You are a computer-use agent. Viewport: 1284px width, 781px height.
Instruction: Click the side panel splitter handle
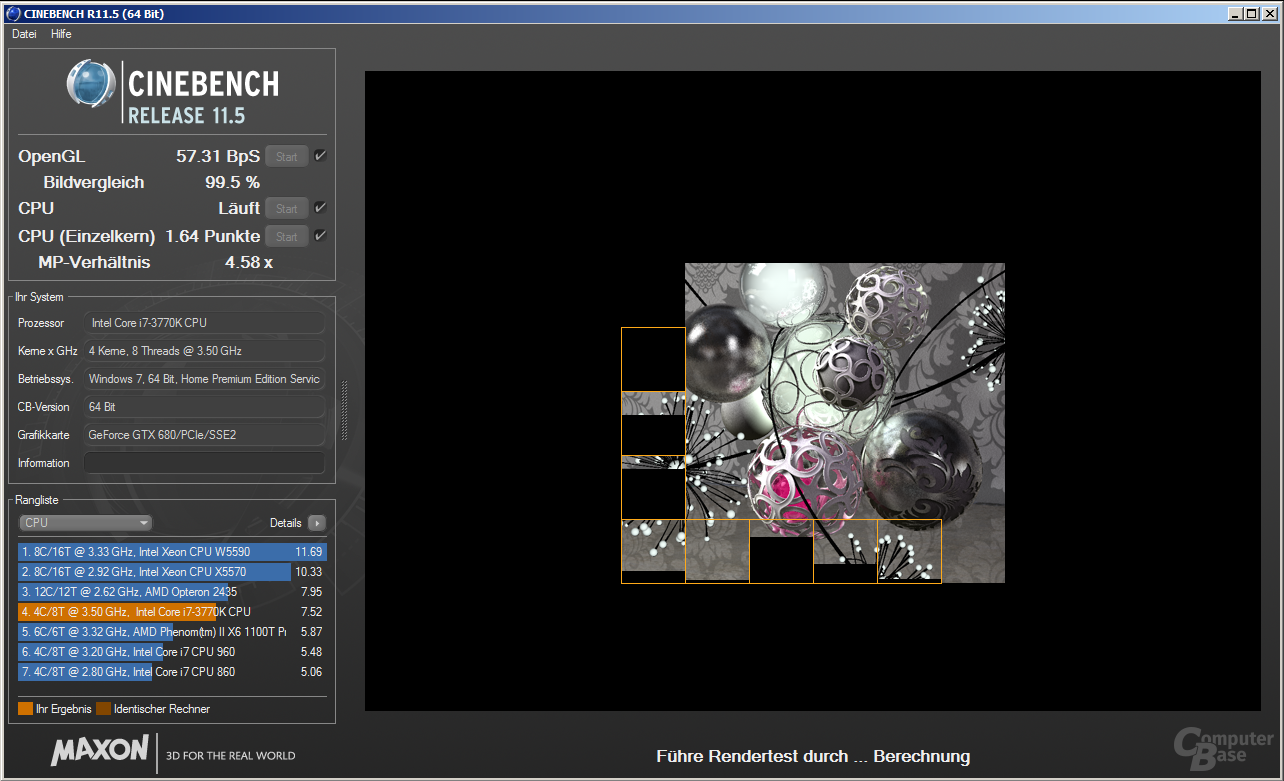point(345,410)
